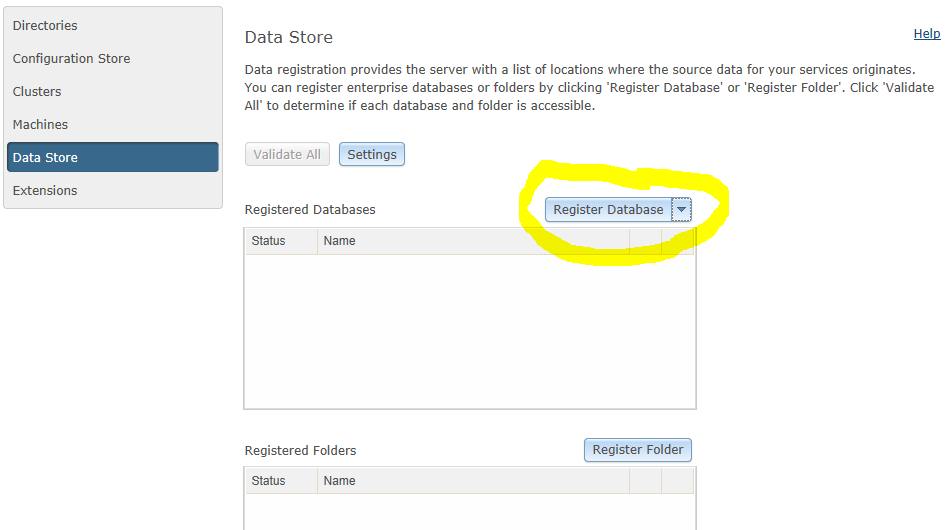Open the Extensions section
Viewport: 951px width, 530px height.
[x=112, y=190]
